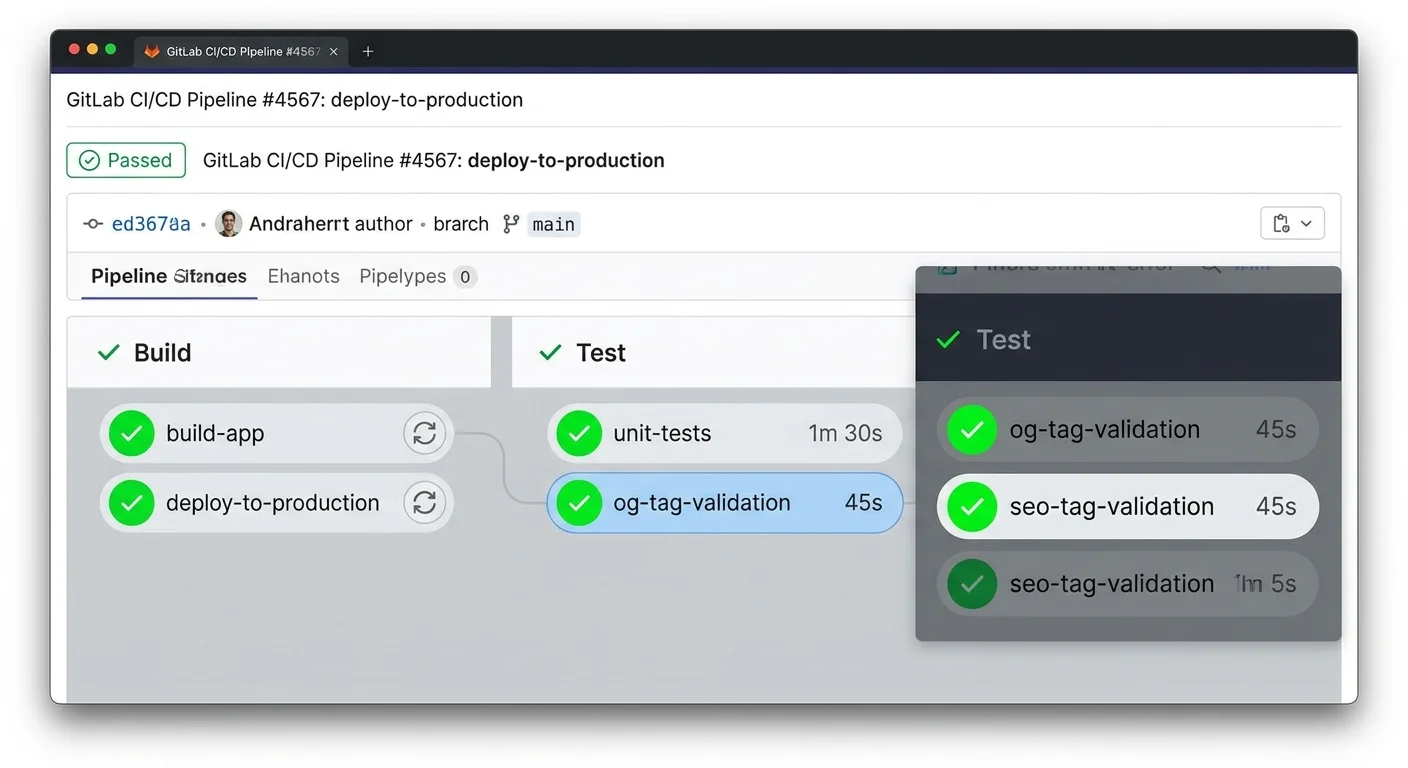The width and height of the screenshot is (1408, 768).
Task: Click the word brarch before branch icon
Action: tap(461, 224)
